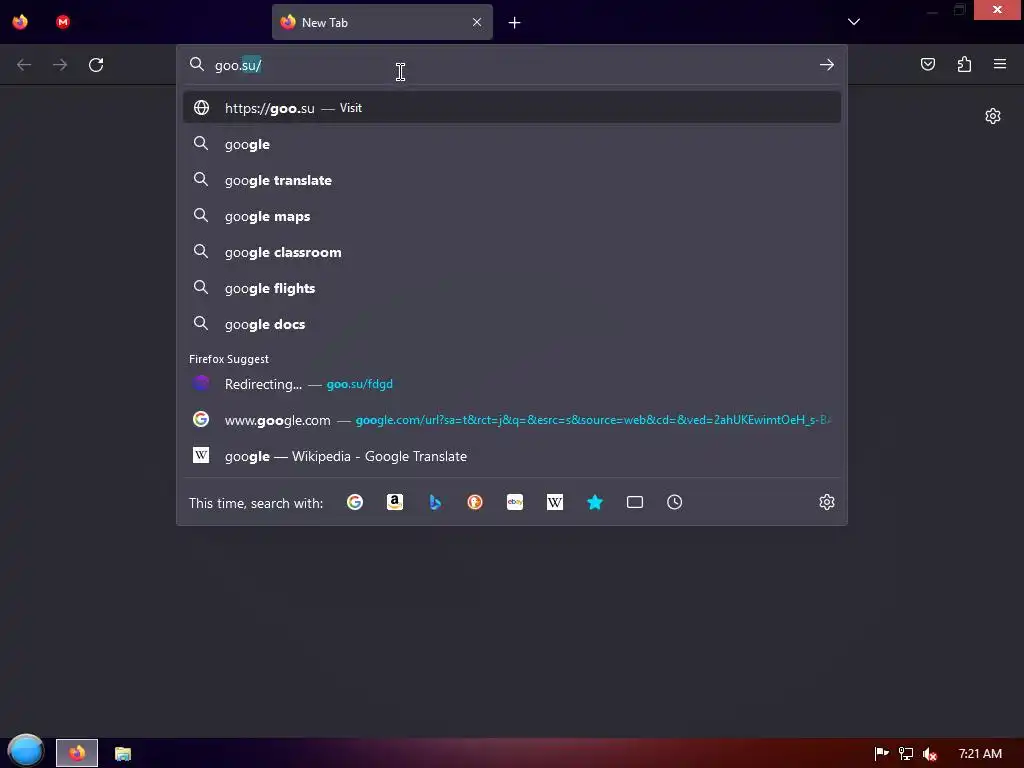
Task: Search this time with Wikipedia
Action: (x=554, y=502)
